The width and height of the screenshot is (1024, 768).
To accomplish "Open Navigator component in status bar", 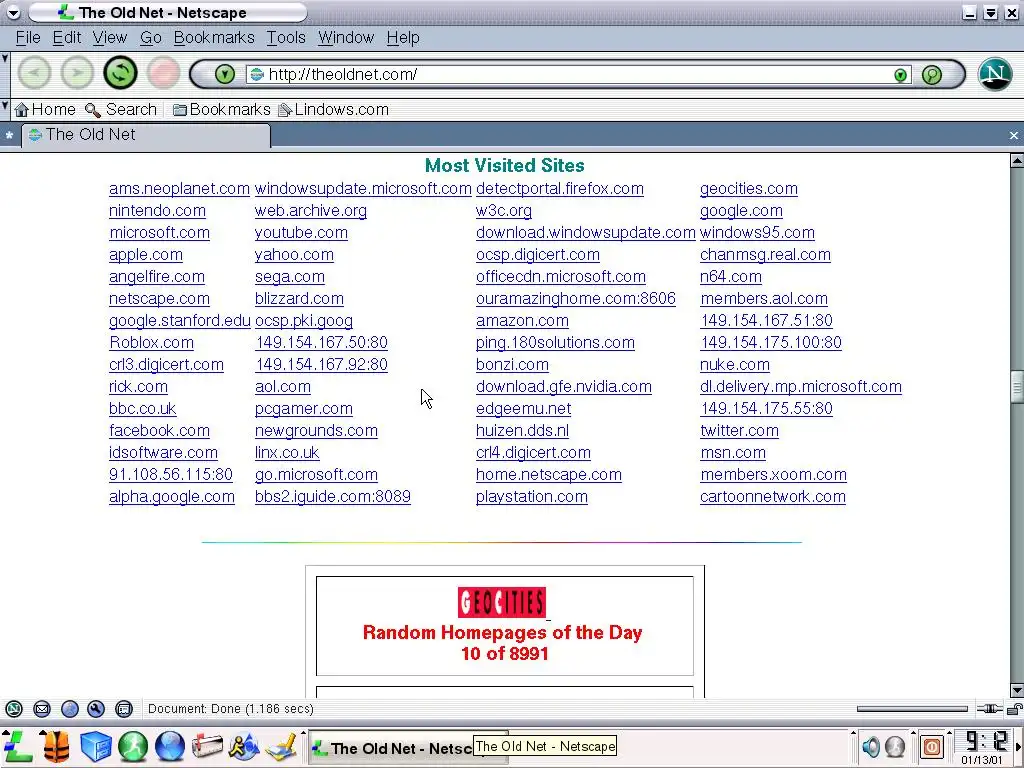I will point(14,709).
